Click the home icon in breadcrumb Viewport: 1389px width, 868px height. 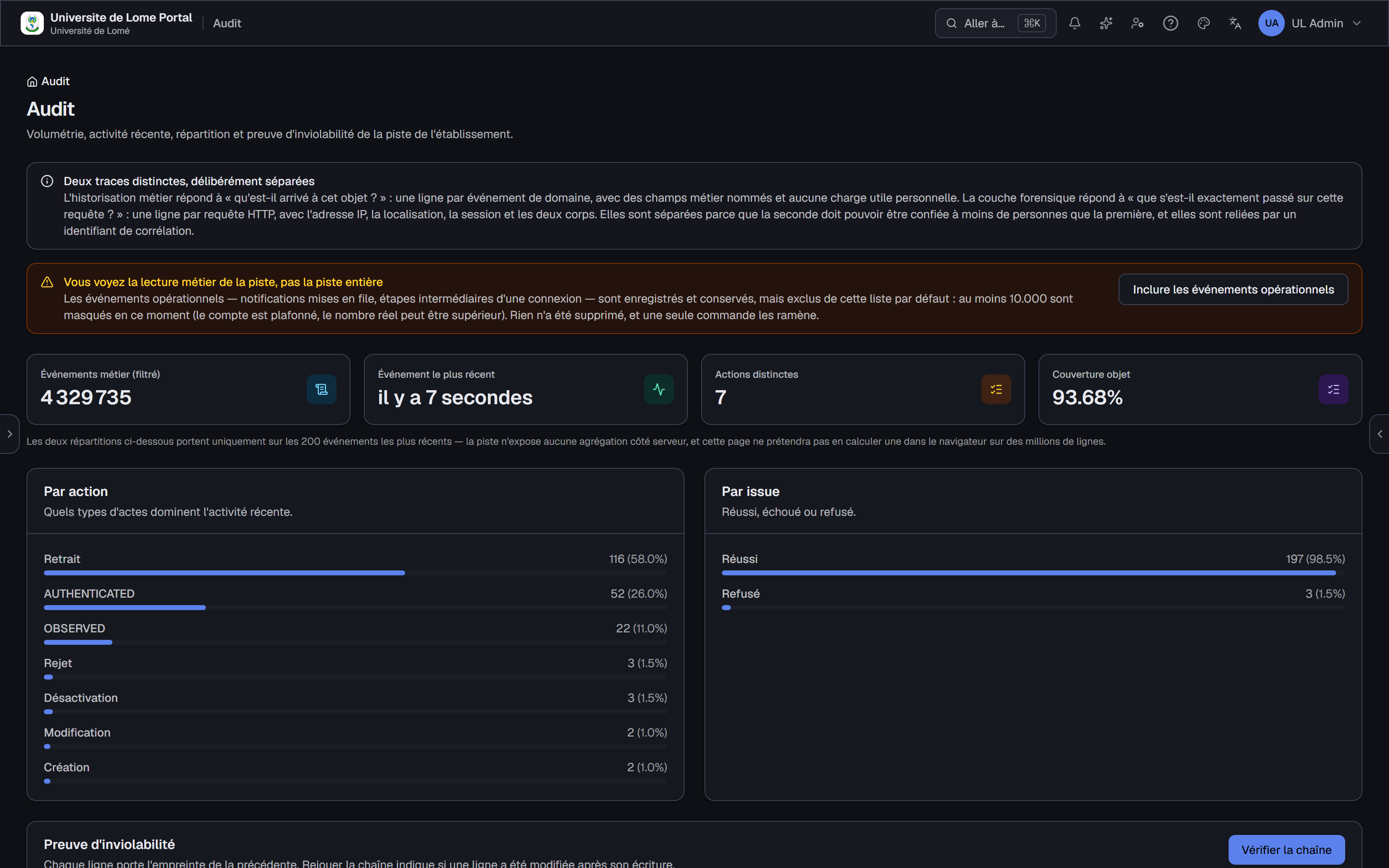(32, 81)
